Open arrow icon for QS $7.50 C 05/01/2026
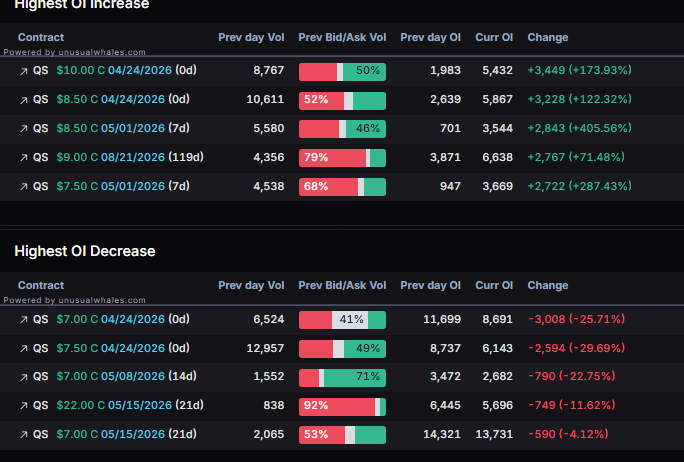This screenshot has height=462, width=684. tap(24, 187)
